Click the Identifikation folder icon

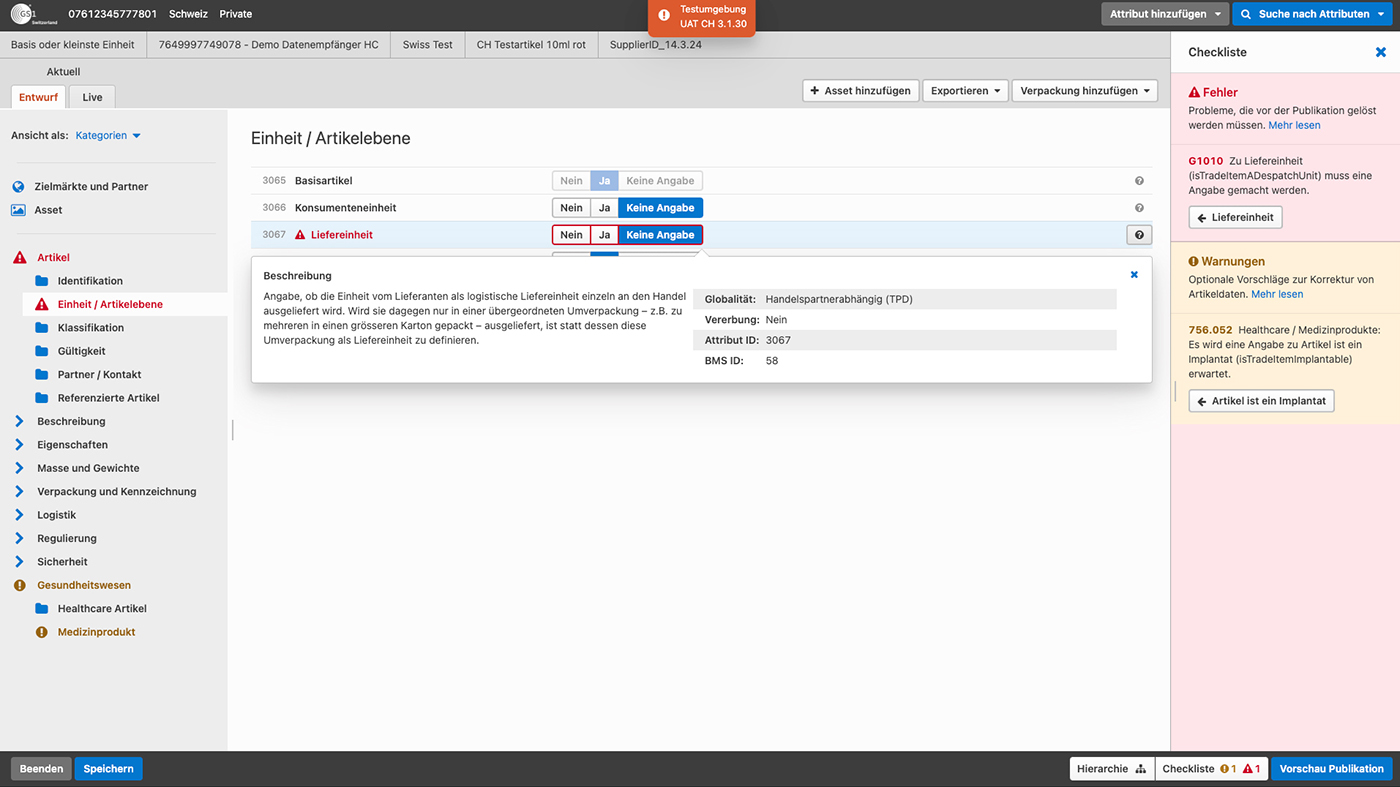tap(41, 281)
